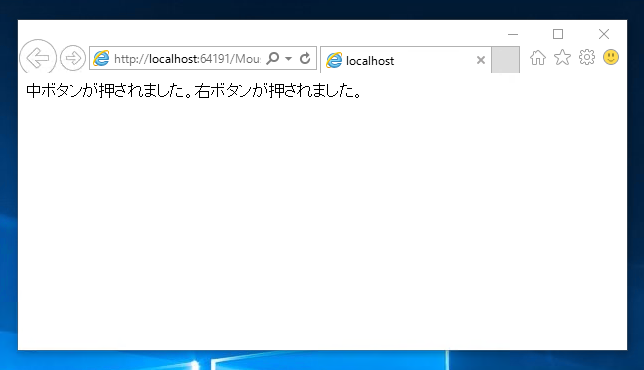Screen dimensions: 644x370
Task: Close the localhost tab
Action: click(481, 60)
